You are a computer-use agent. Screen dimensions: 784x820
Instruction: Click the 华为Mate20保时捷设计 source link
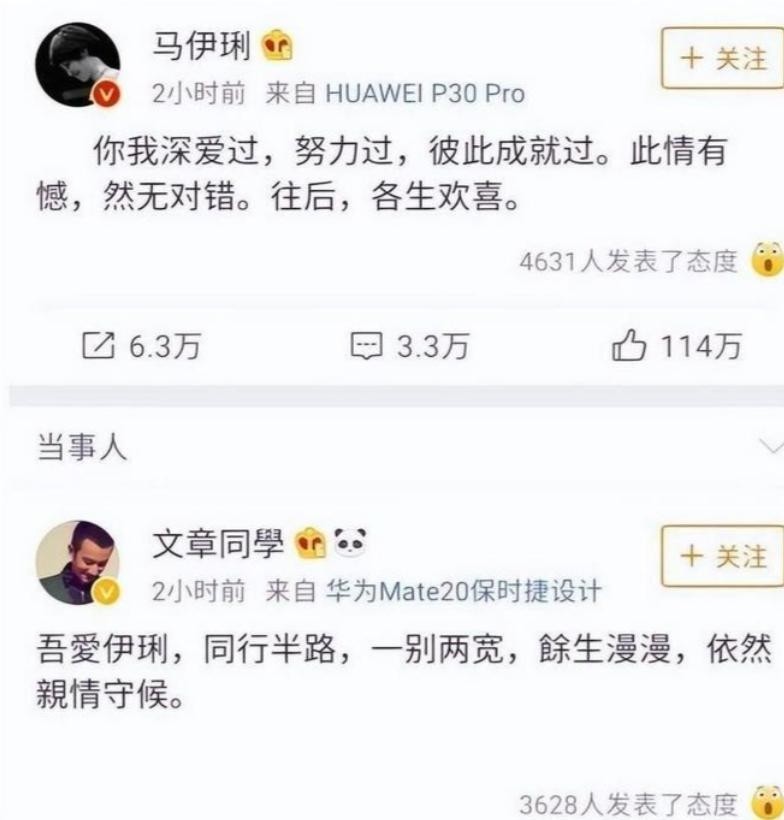(x=463, y=591)
